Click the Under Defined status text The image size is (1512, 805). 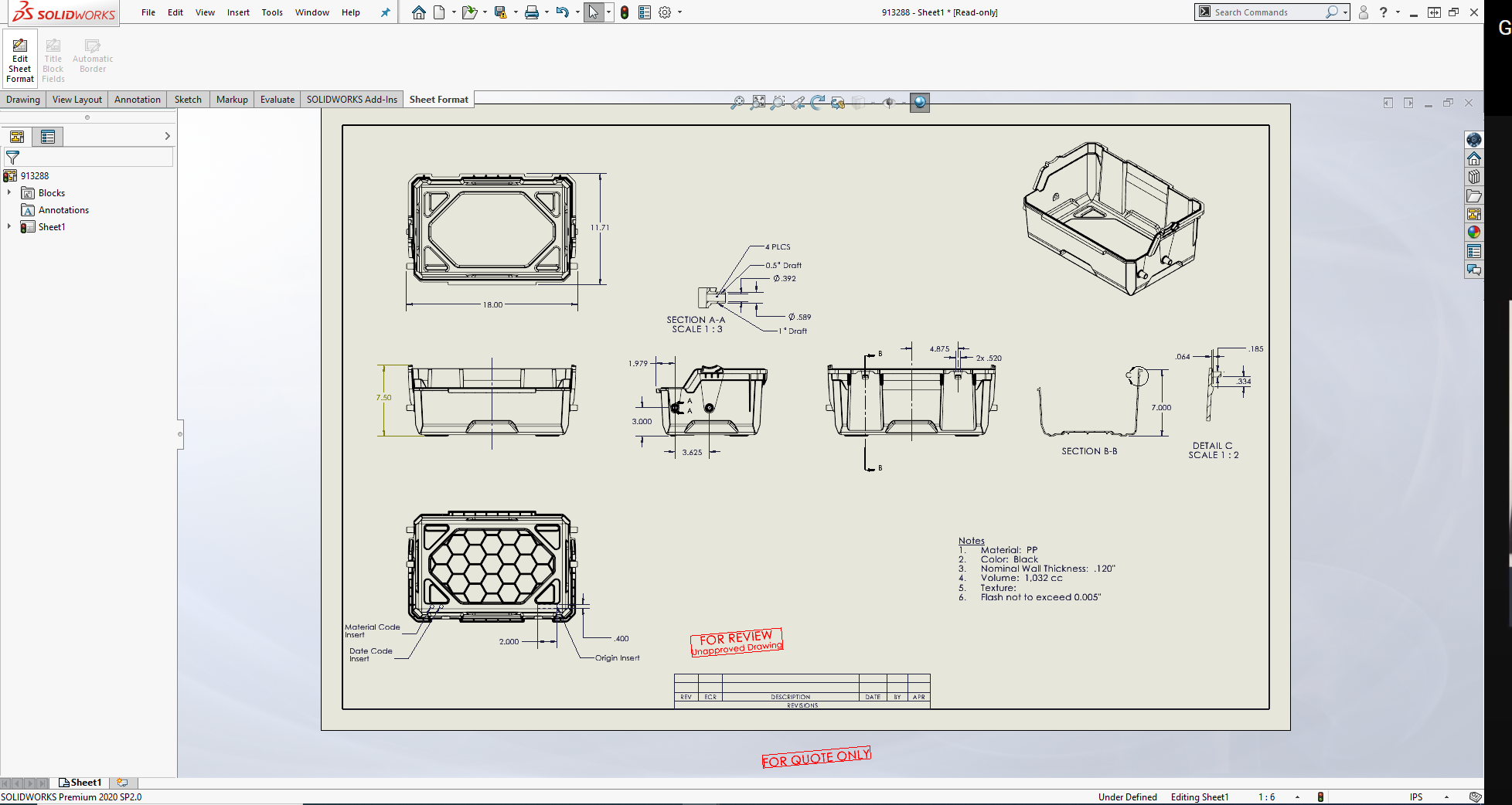point(1127,797)
